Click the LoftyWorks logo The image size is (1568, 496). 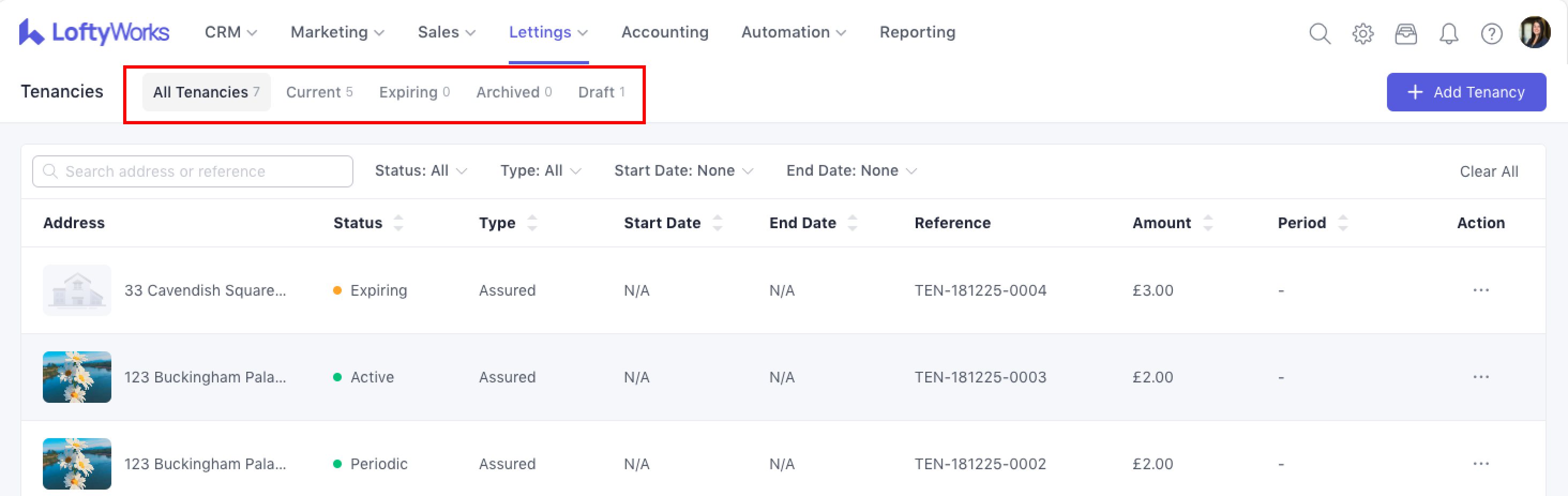94,32
